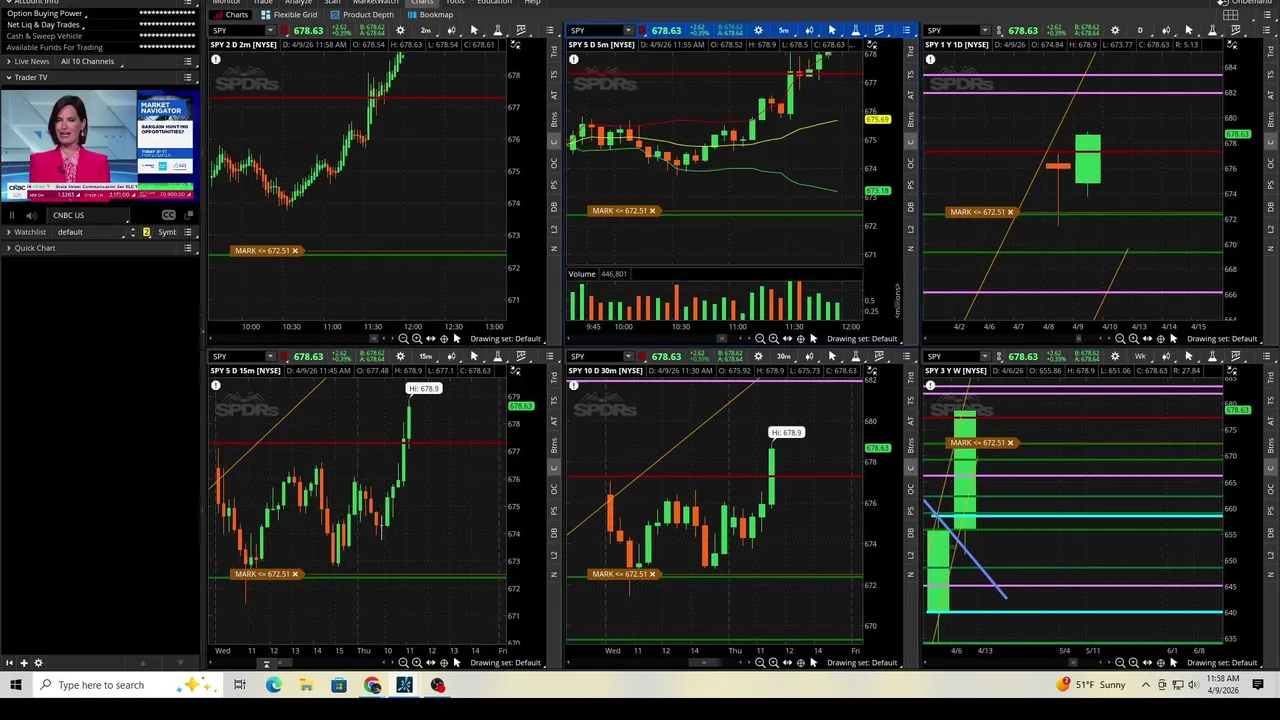The height and width of the screenshot is (720, 1280).
Task: Open weather 51°F Sunny in system tray
Action: click(x=1090, y=685)
